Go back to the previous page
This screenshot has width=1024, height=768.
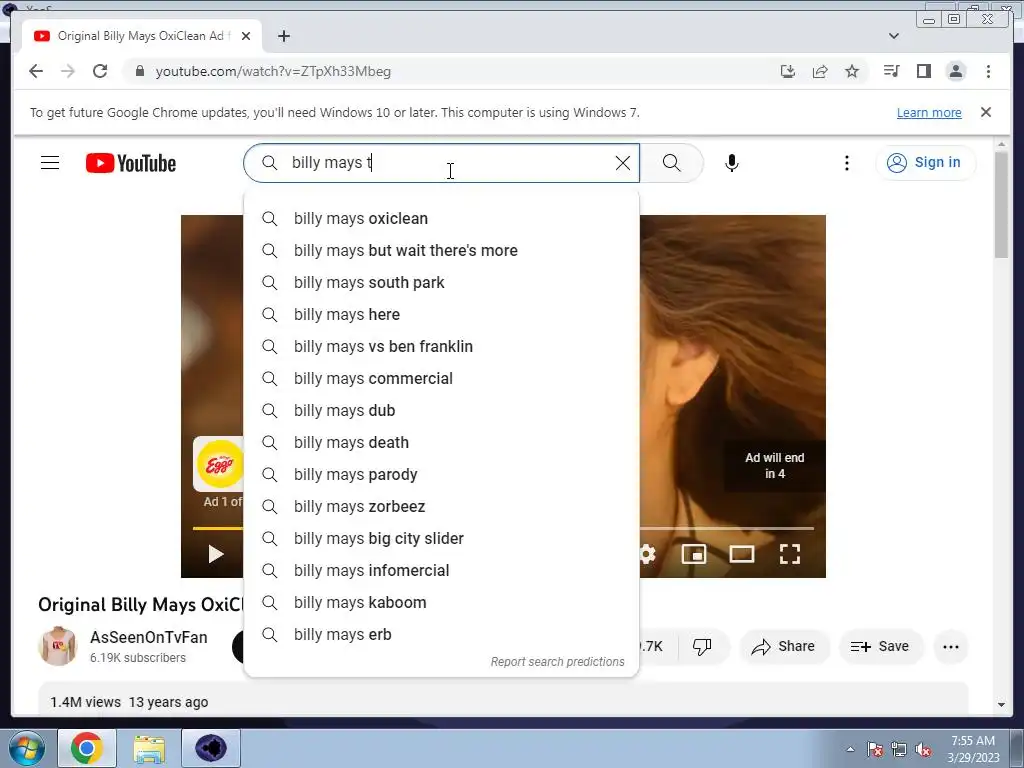[x=36, y=71]
